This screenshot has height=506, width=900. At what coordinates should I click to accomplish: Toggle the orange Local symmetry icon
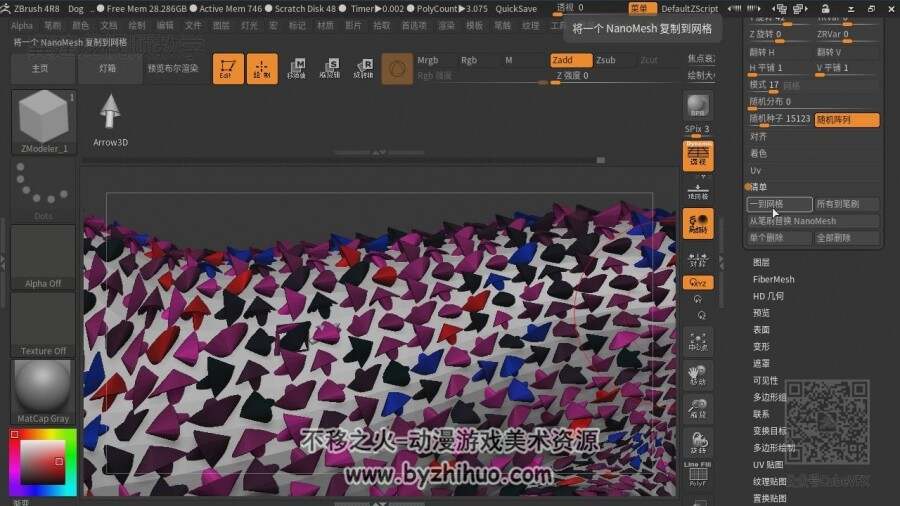pyautogui.click(x=698, y=224)
